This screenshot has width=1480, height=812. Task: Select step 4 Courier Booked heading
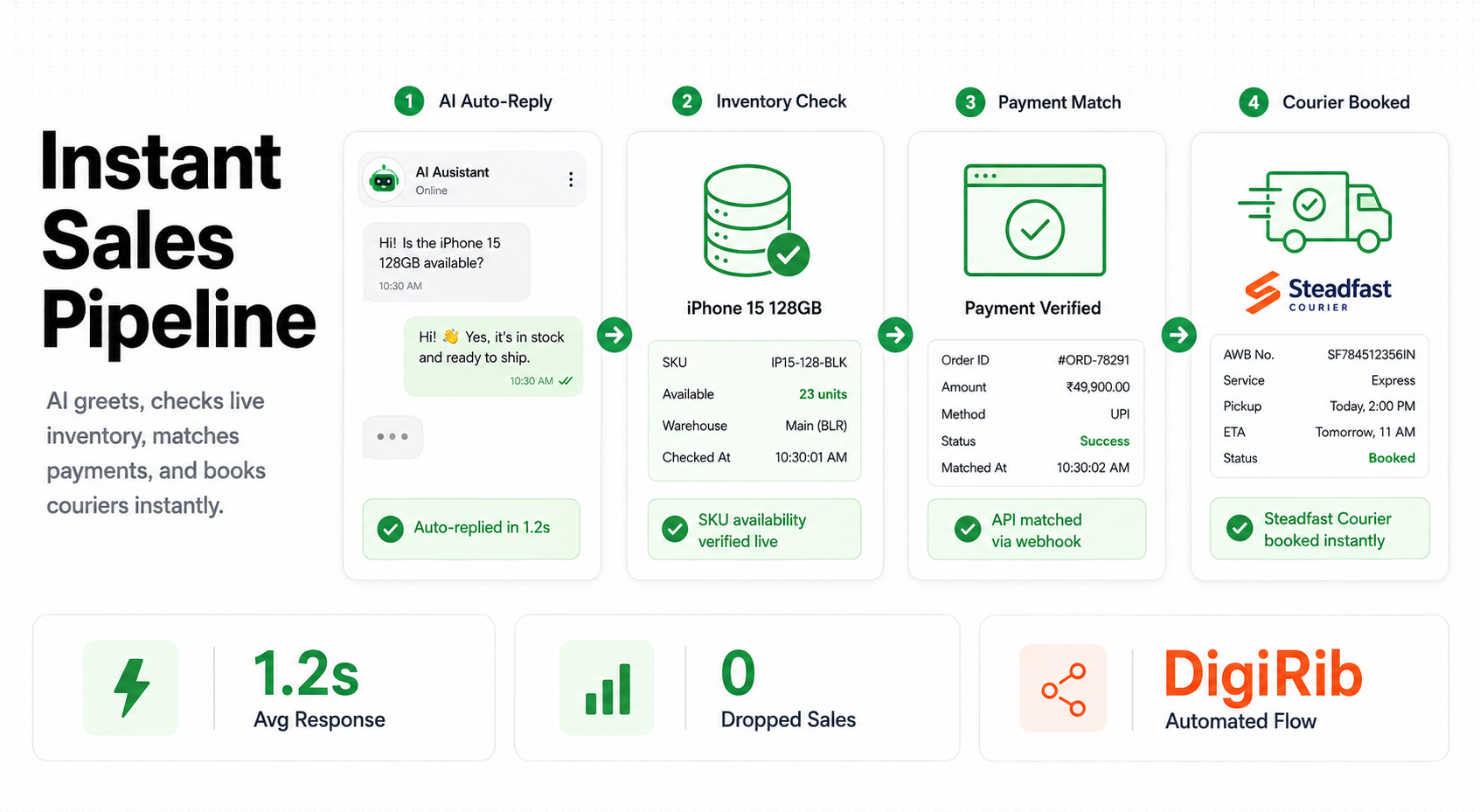(1325, 102)
